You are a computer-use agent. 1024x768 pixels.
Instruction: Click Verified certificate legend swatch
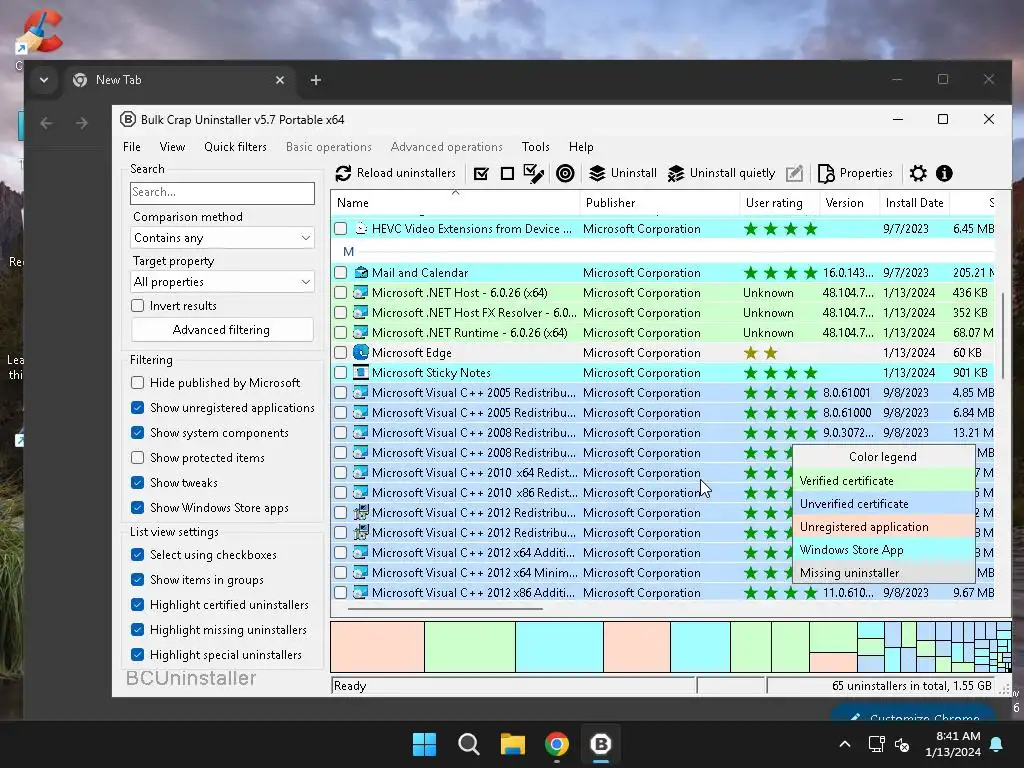pos(883,481)
